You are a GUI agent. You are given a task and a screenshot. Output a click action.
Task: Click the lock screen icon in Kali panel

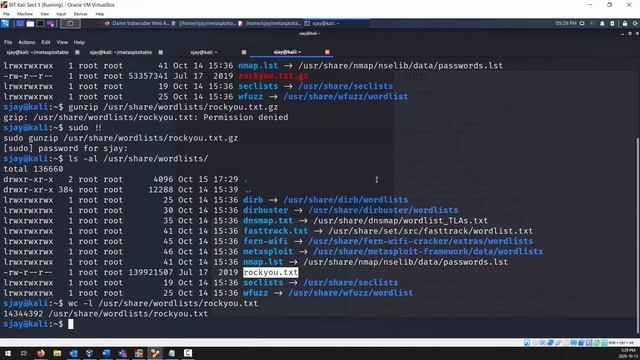625,24
